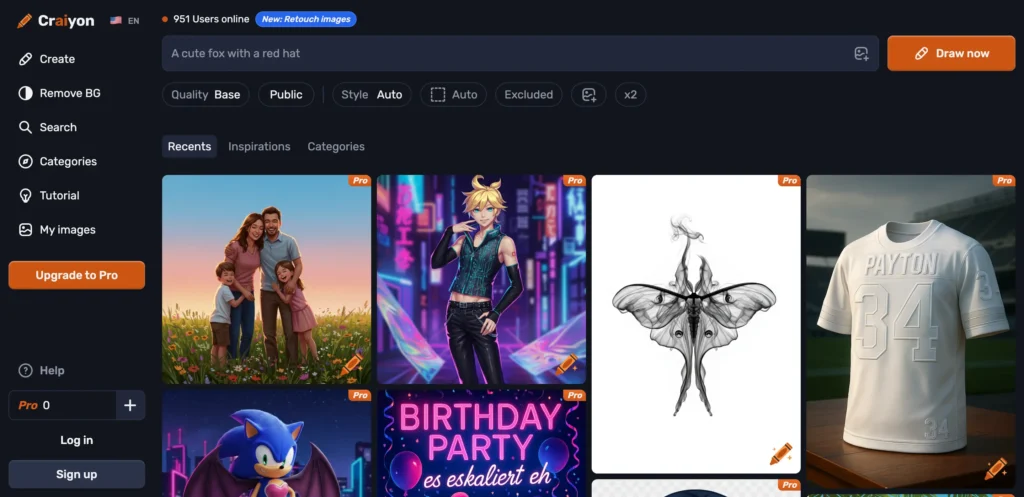Image resolution: width=1024 pixels, height=497 pixels.
Task: Click the pencil icon on Payton jersey image
Action: click(995, 468)
